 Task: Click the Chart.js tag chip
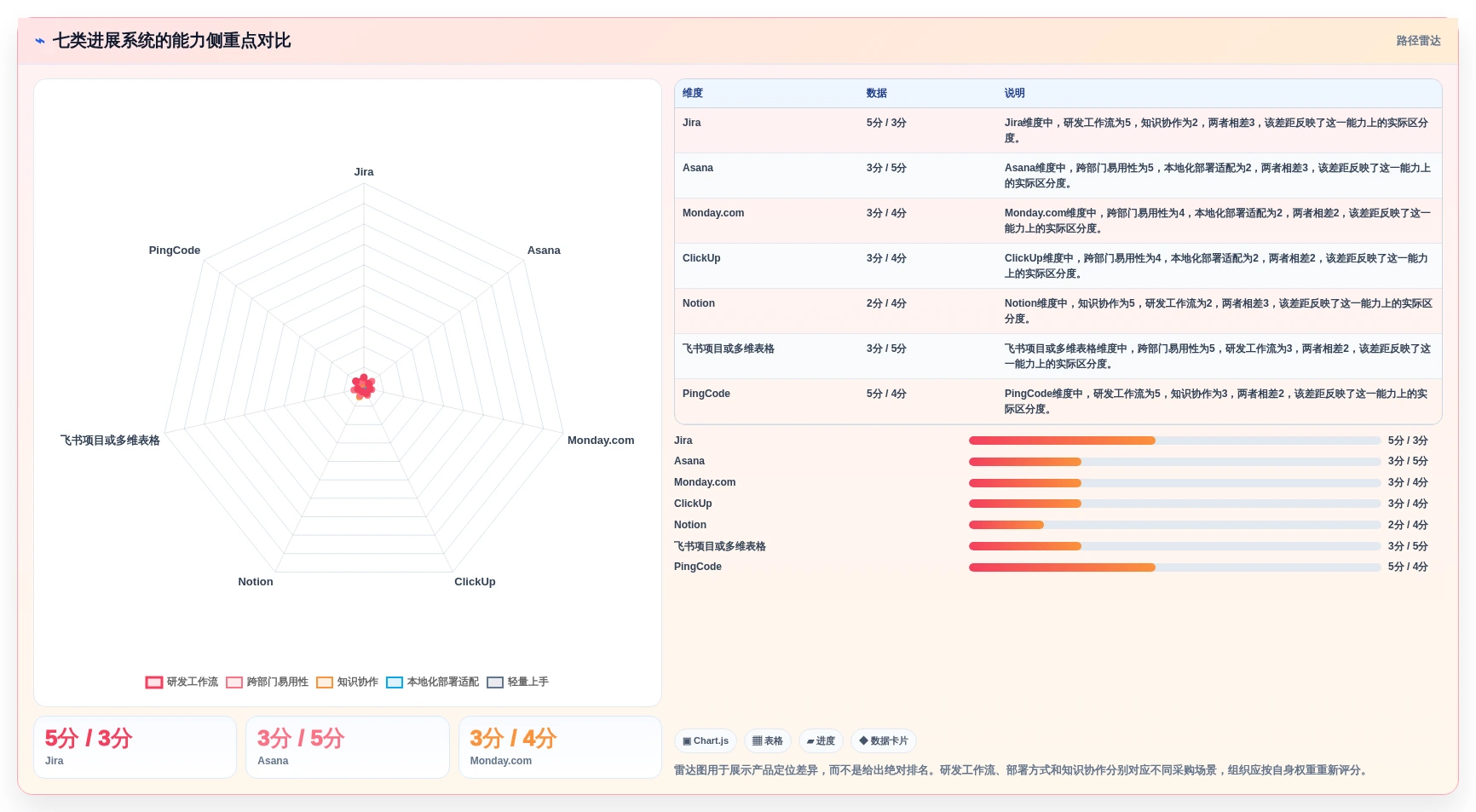[x=706, y=741]
